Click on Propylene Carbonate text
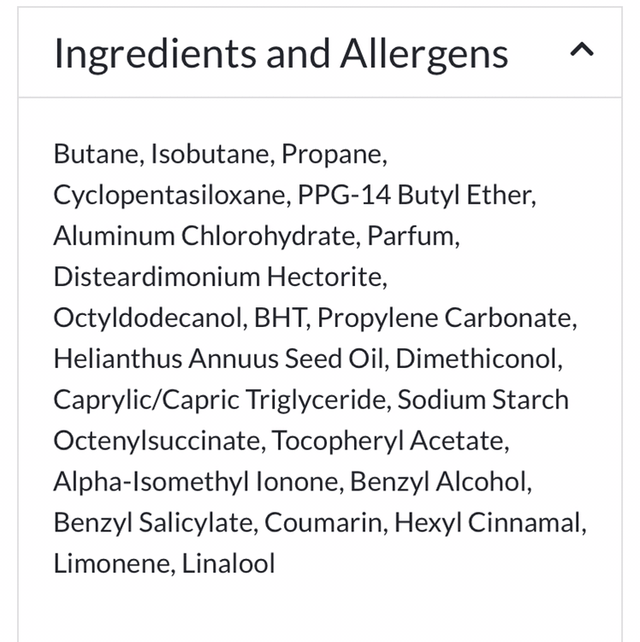The width and height of the screenshot is (640, 642). click(447, 318)
